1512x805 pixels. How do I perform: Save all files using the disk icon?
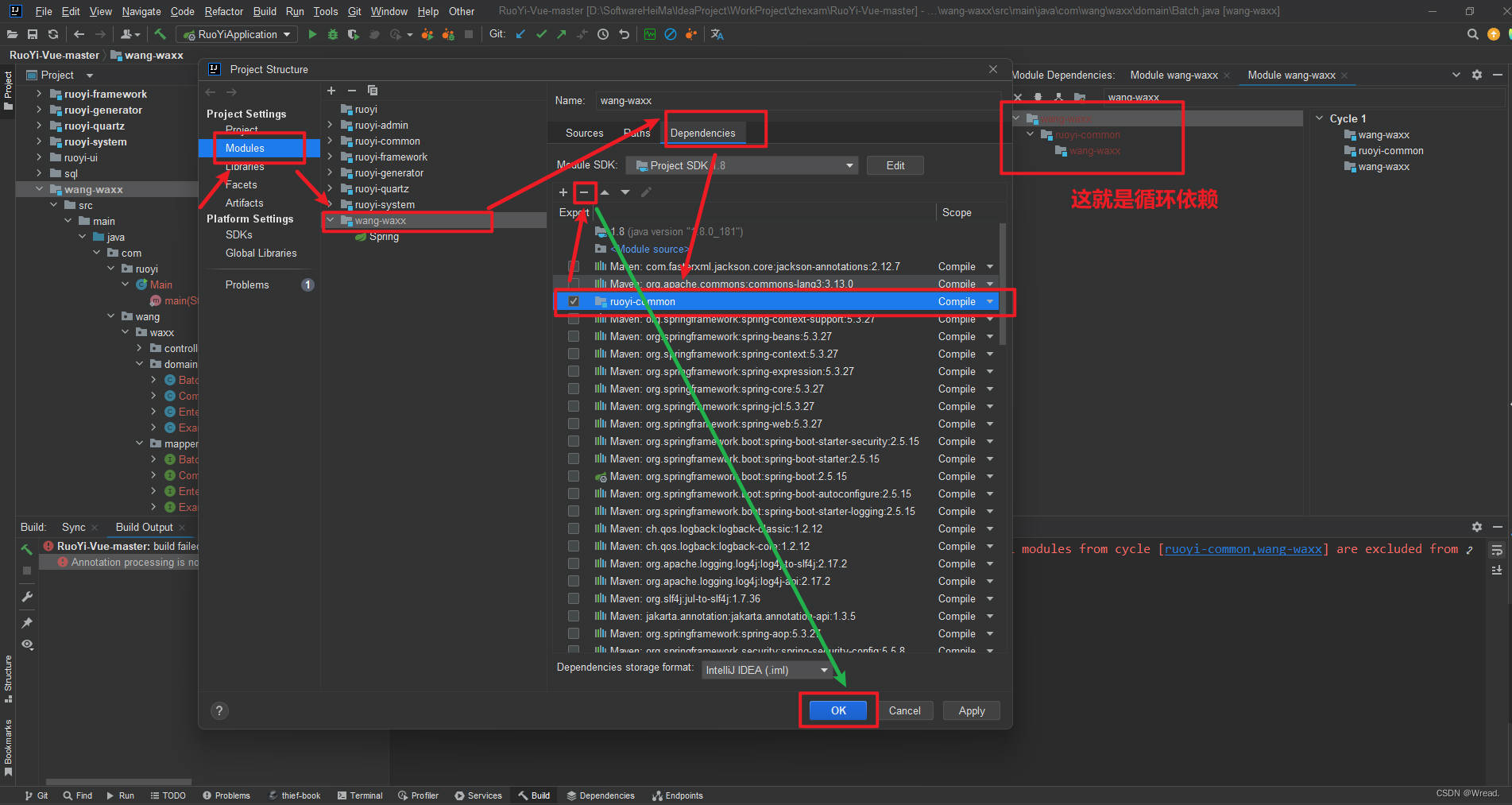pyautogui.click(x=33, y=34)
